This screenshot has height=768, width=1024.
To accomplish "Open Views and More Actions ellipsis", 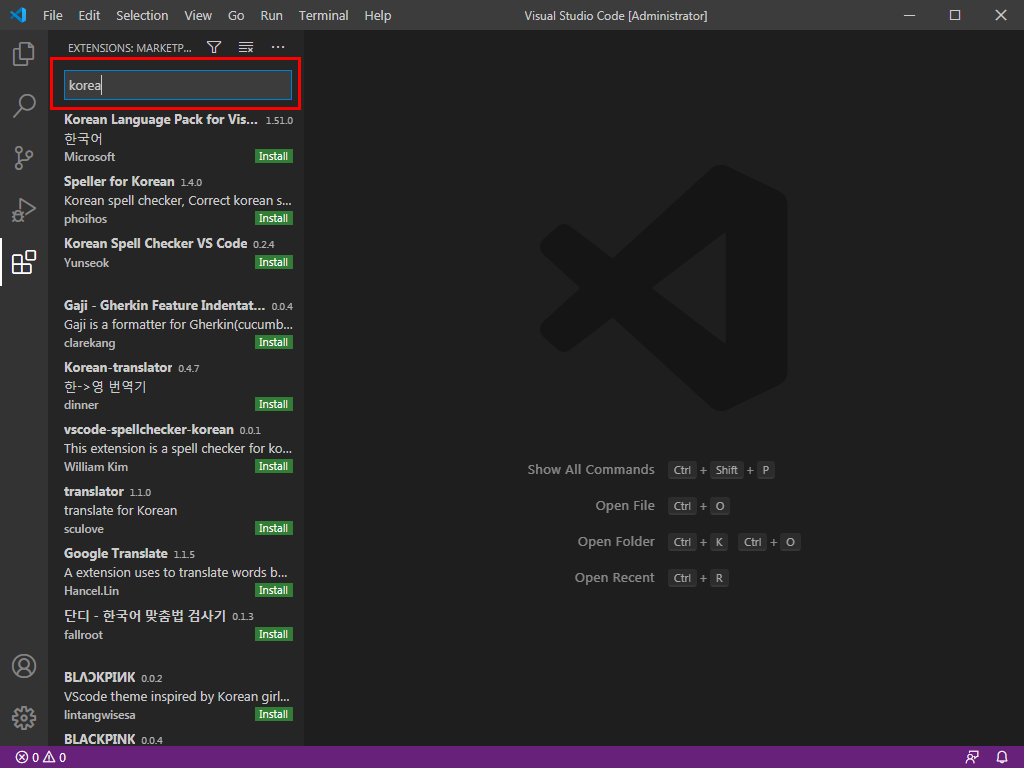I will [278, 47].
